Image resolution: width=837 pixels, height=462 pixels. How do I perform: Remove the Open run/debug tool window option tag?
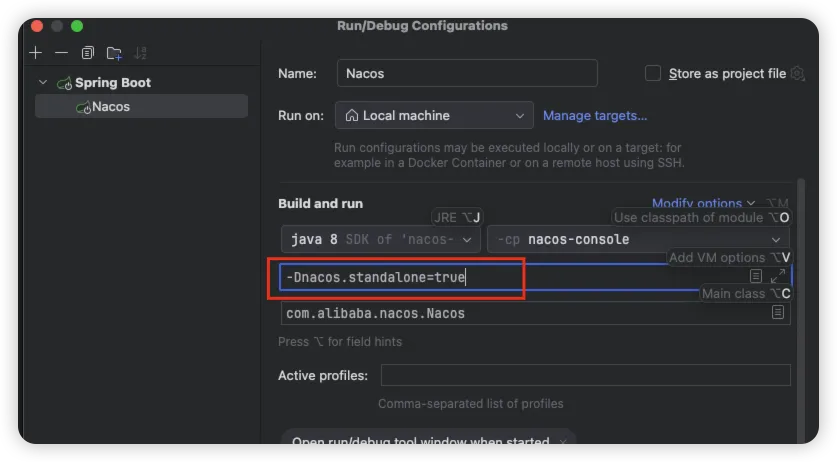[563, 442]
